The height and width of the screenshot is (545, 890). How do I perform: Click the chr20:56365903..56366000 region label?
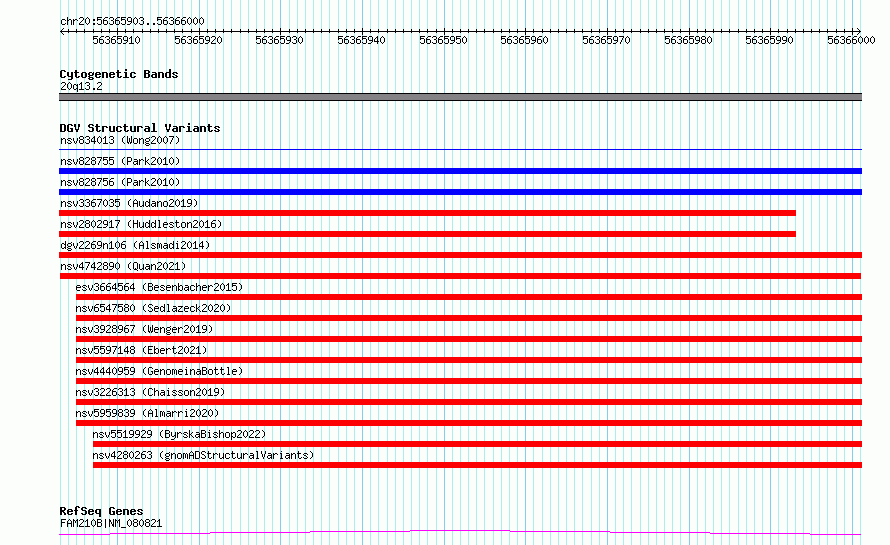132,21
